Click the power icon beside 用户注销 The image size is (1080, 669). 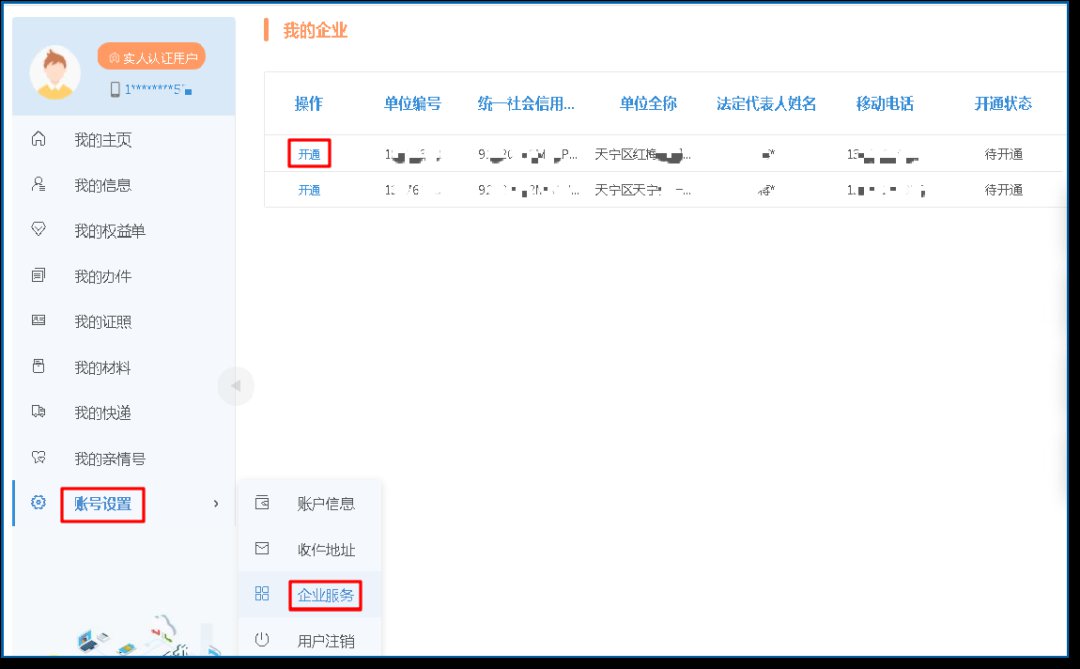pyautogui.click(x=262, y=639)
